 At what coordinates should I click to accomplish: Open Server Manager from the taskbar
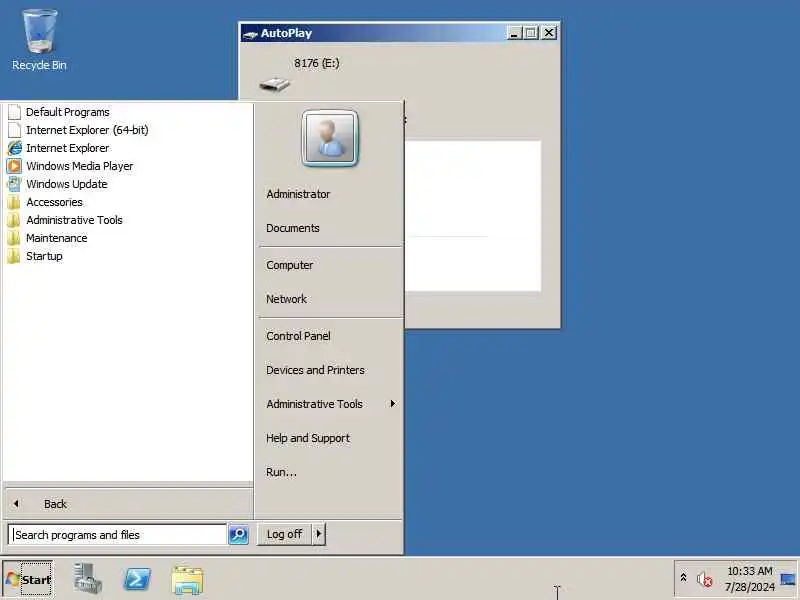[x=88, y=579]
